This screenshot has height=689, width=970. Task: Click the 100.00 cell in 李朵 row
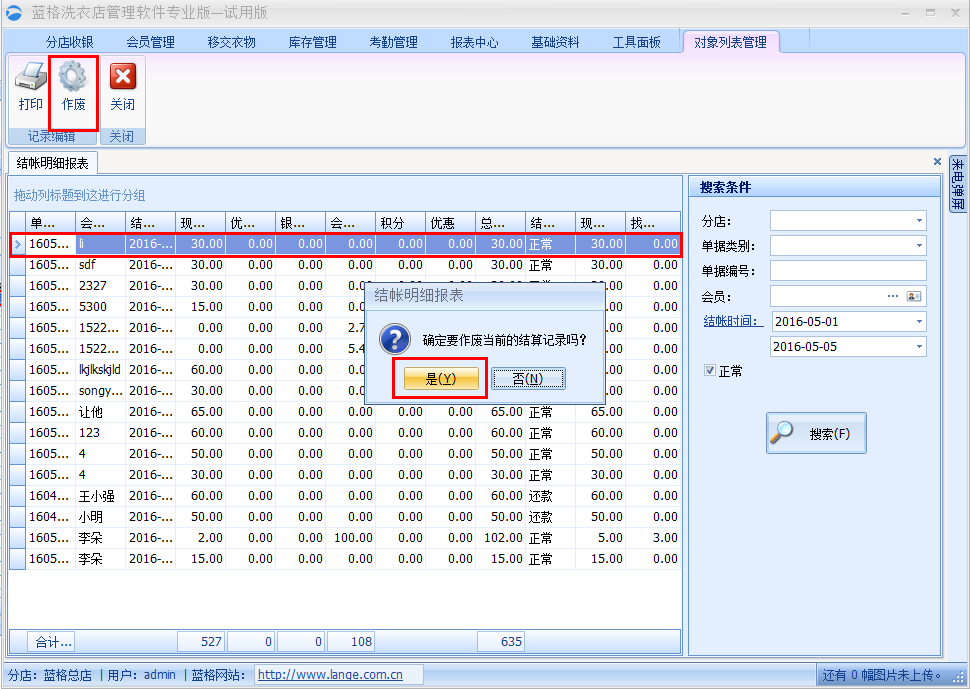350,538
